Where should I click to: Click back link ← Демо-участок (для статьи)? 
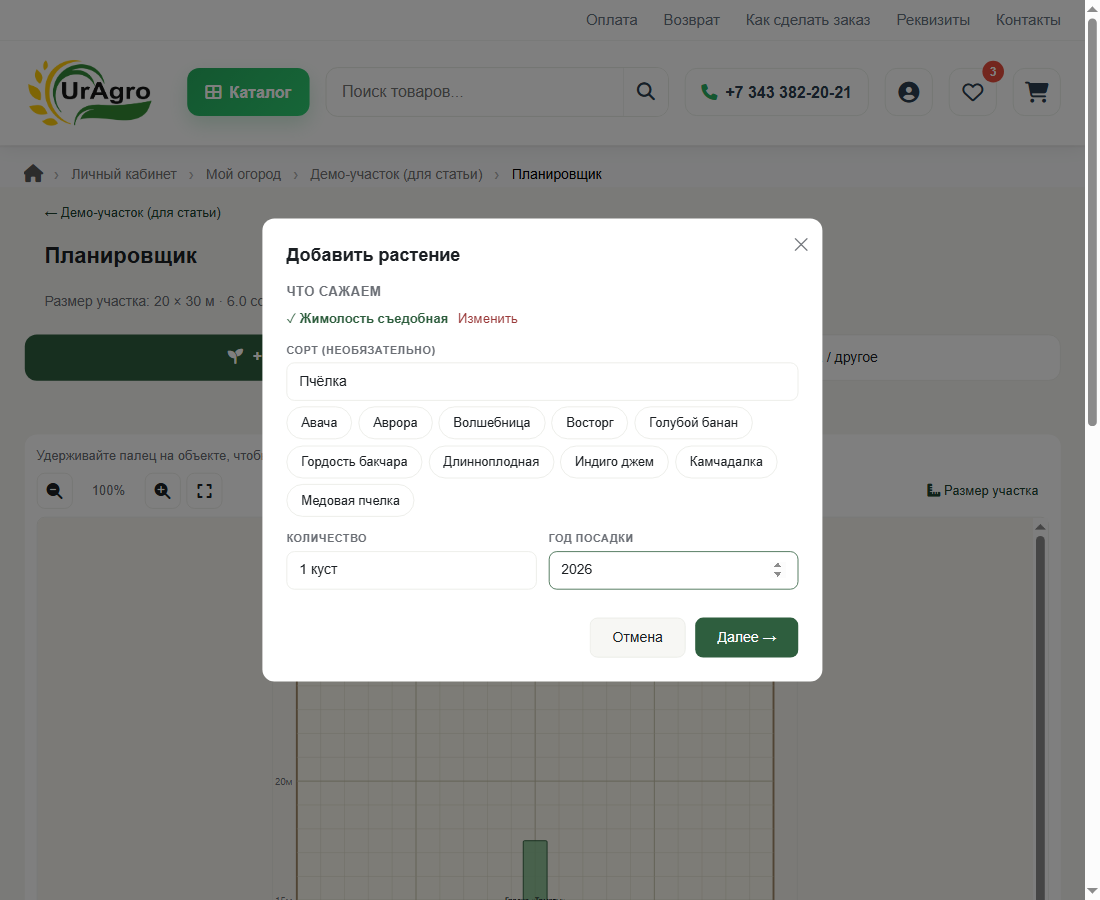click(133, 213)
